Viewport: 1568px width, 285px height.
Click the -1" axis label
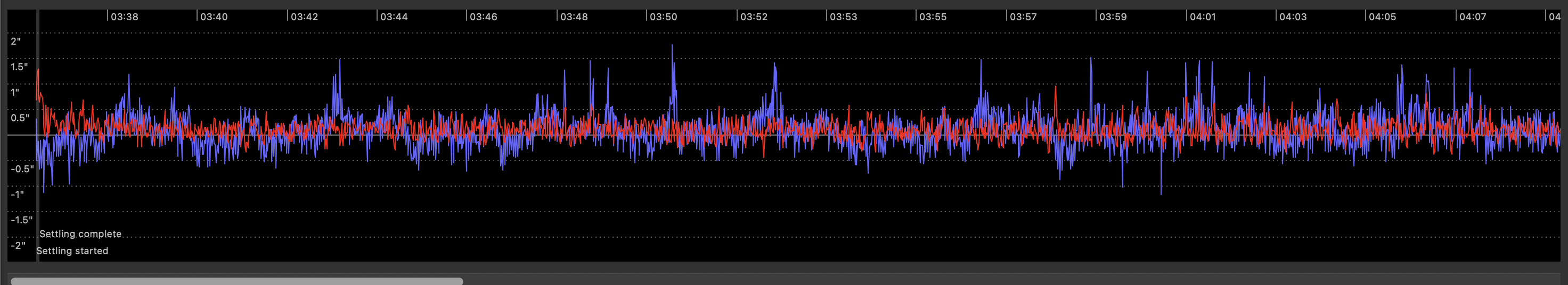click(x=18, y=195)
